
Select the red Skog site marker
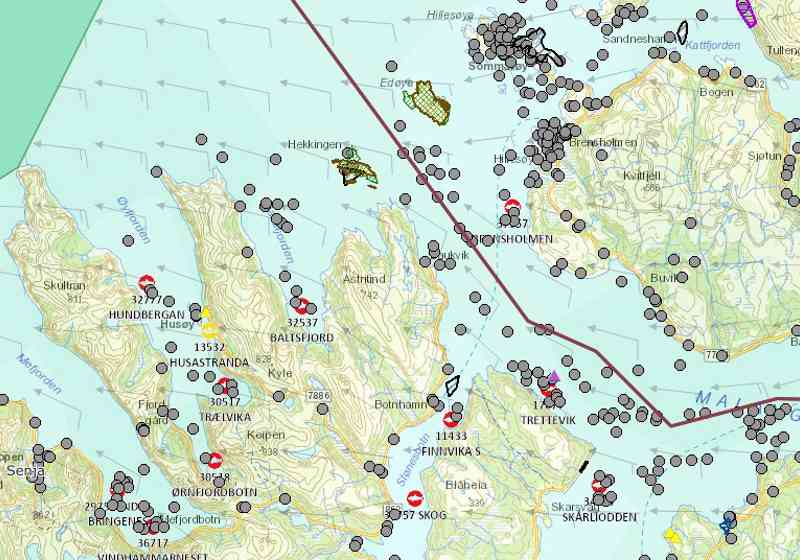coord(416,497)
